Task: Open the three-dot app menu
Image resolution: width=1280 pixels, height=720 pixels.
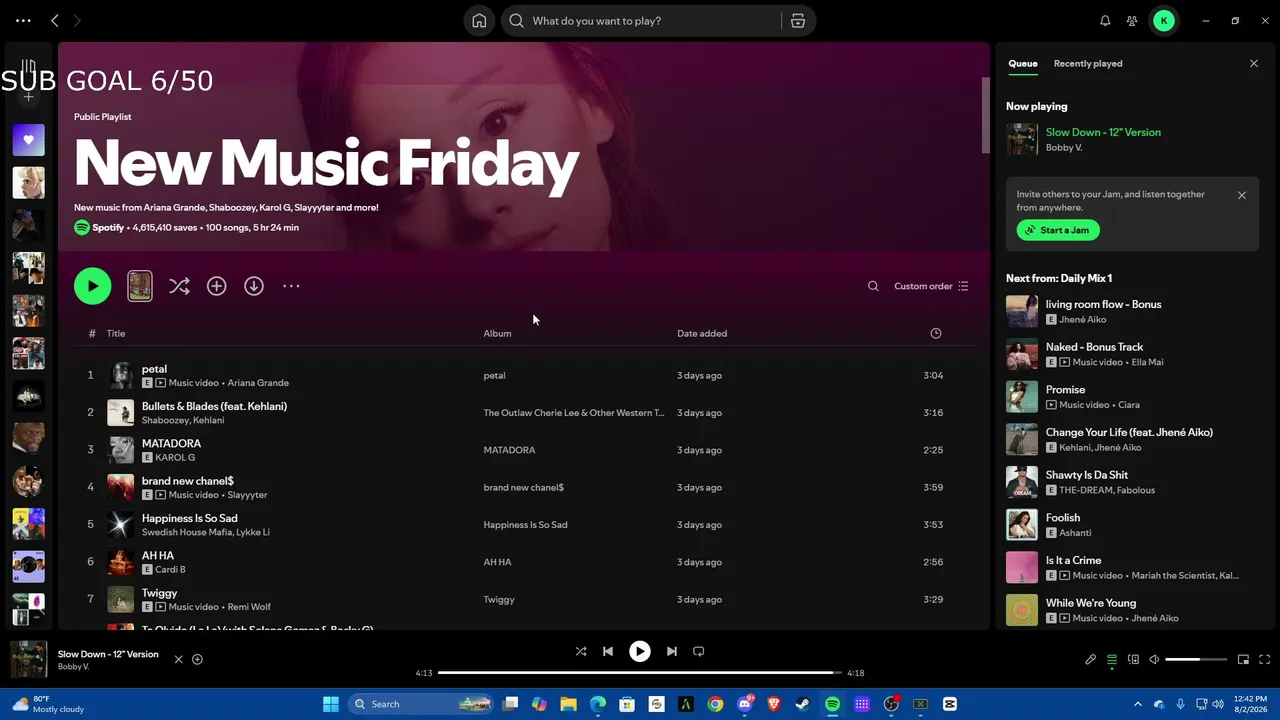Action: (23, 21)
